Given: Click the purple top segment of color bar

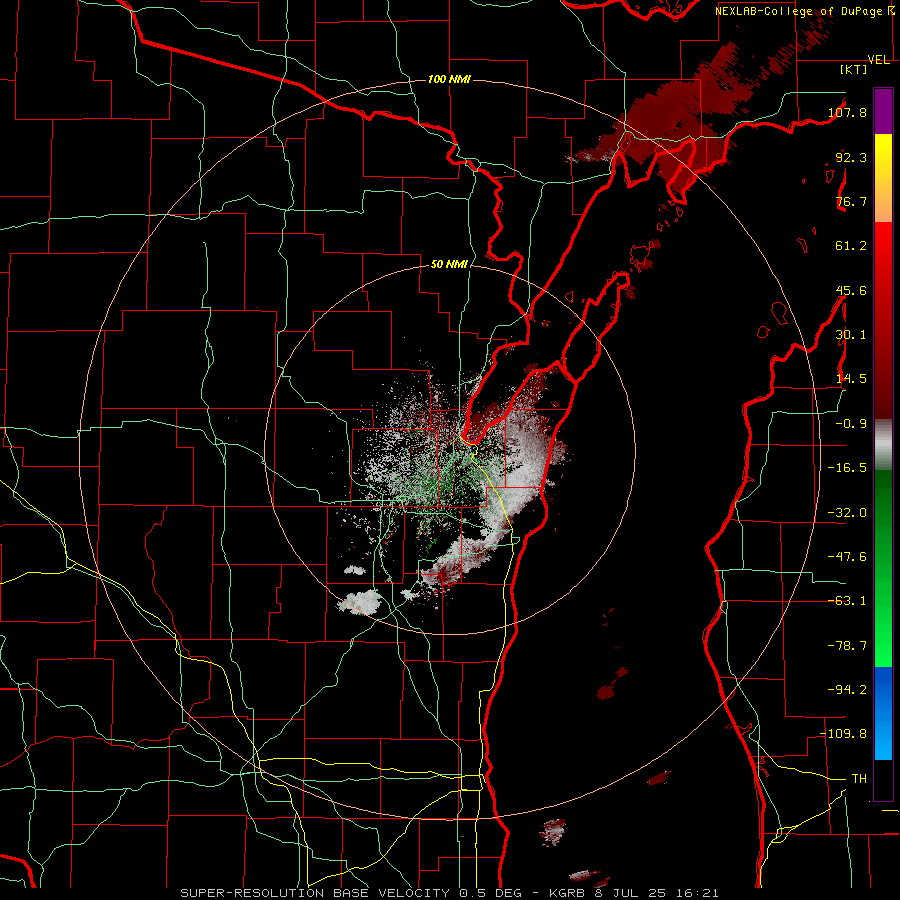Looking at the screenshot, I should [883, 111].
